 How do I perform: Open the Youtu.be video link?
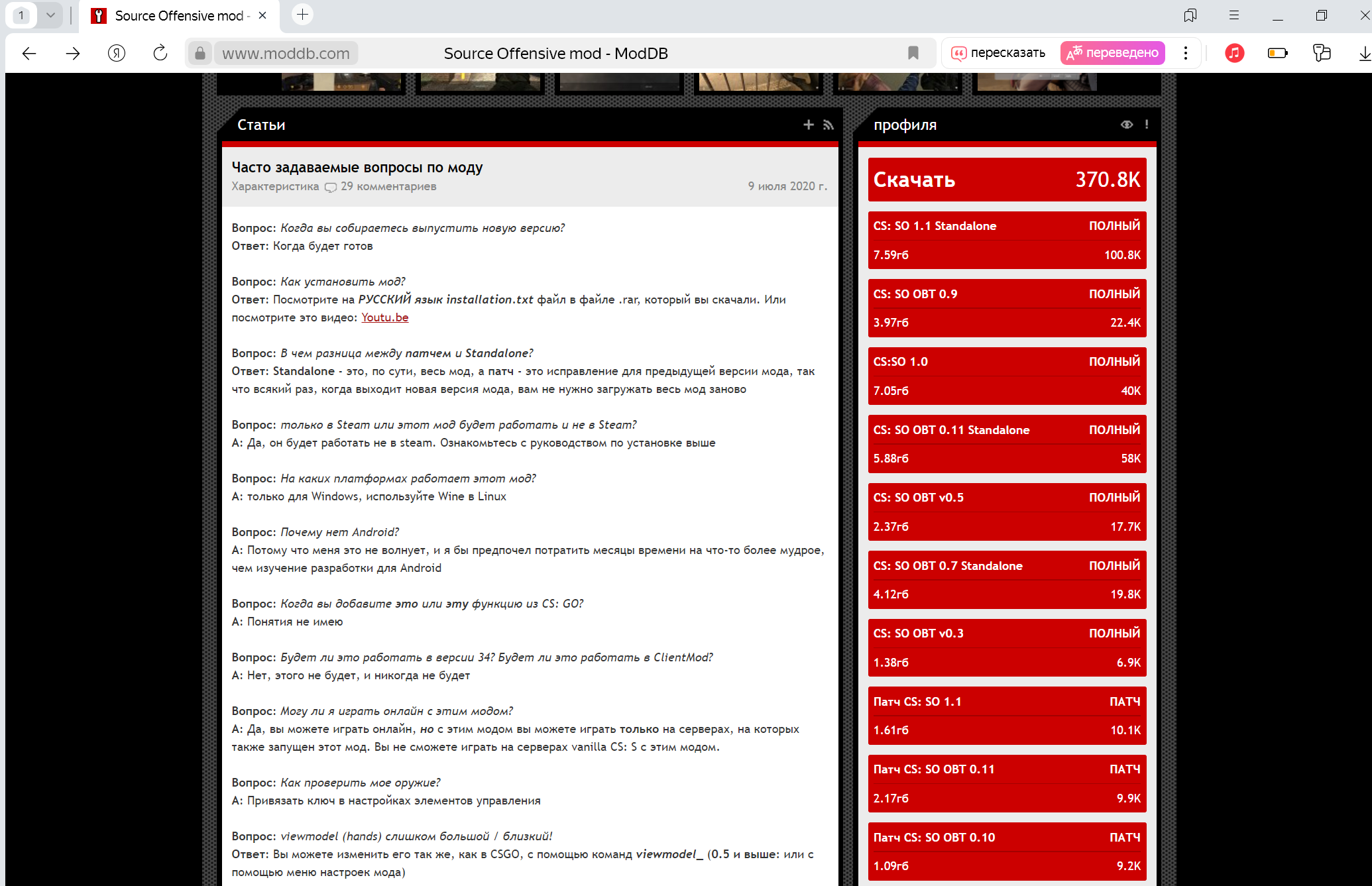(x=385, y=317)
